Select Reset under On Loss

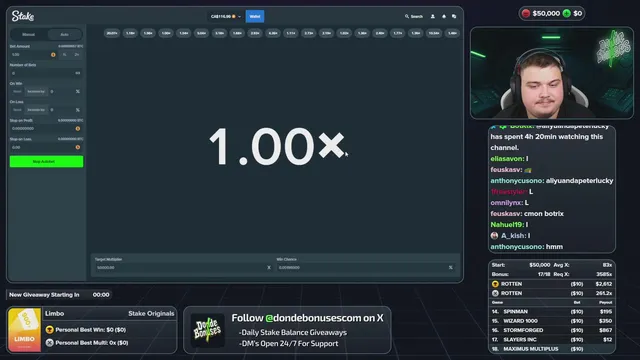17,110
